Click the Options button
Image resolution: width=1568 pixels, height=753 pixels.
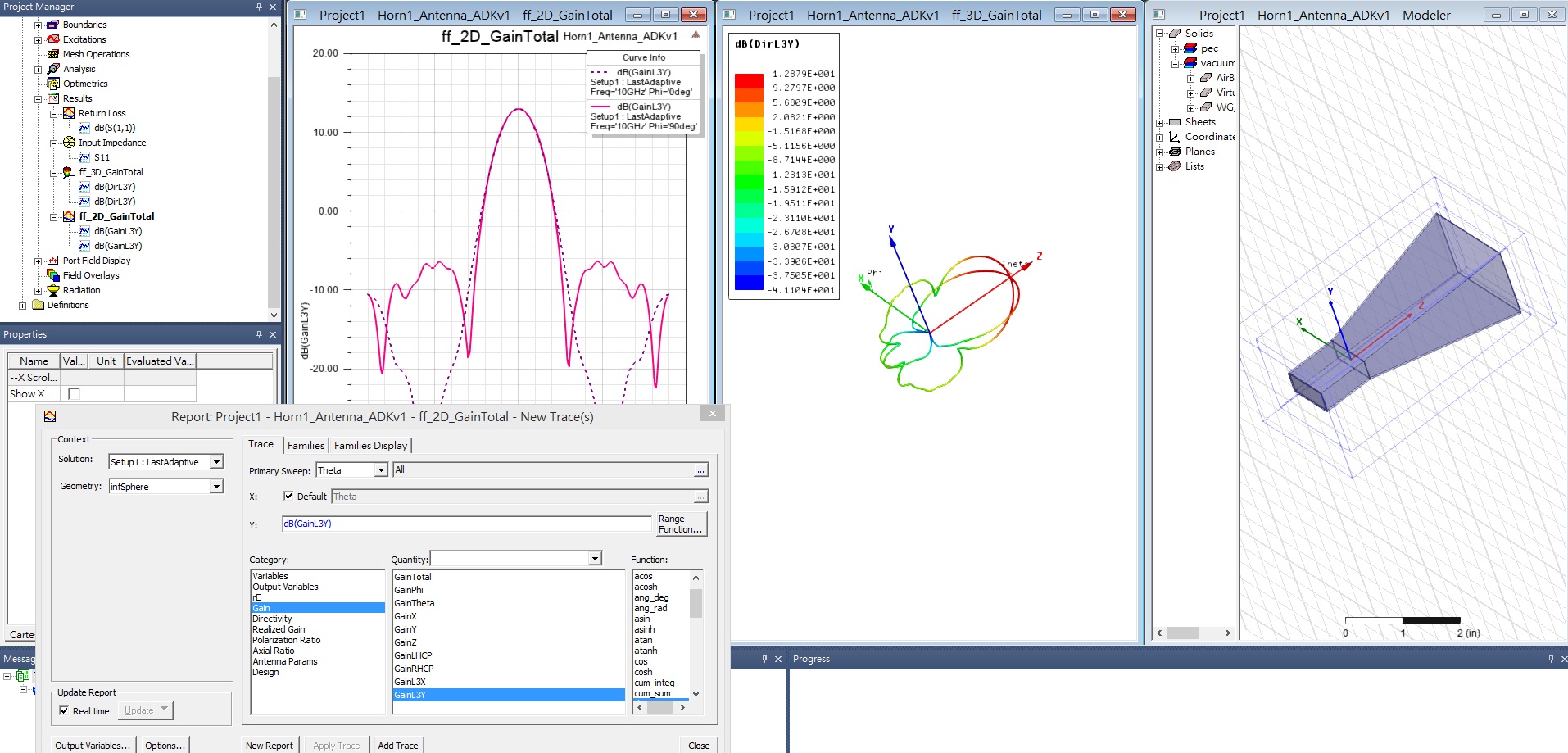165,746
